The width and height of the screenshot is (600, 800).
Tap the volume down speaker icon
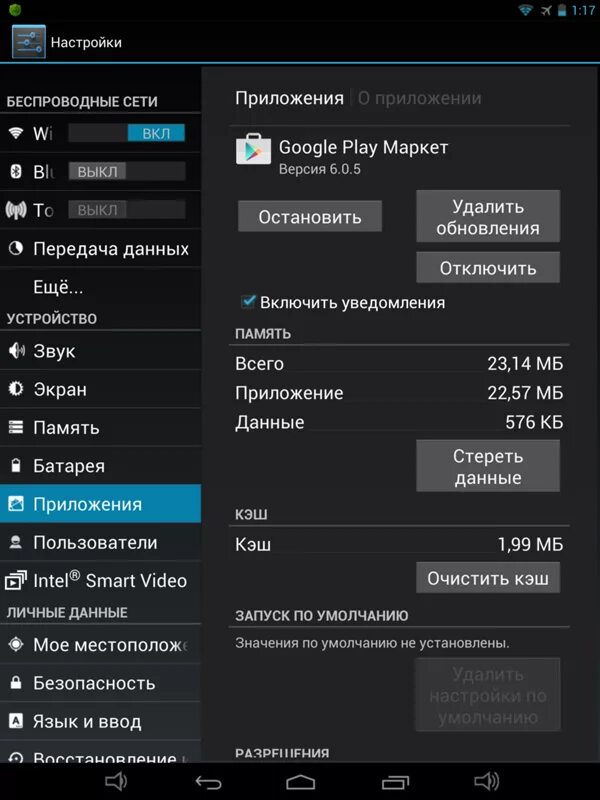(116, 781)
